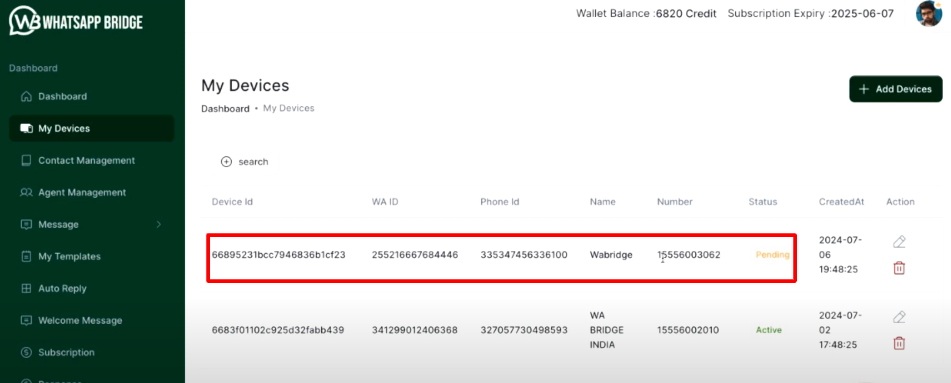This screenshot has width=951, height=383.
Task: Click the Wabridge device name
Action: pyautogui.click(x=611, y=255)
